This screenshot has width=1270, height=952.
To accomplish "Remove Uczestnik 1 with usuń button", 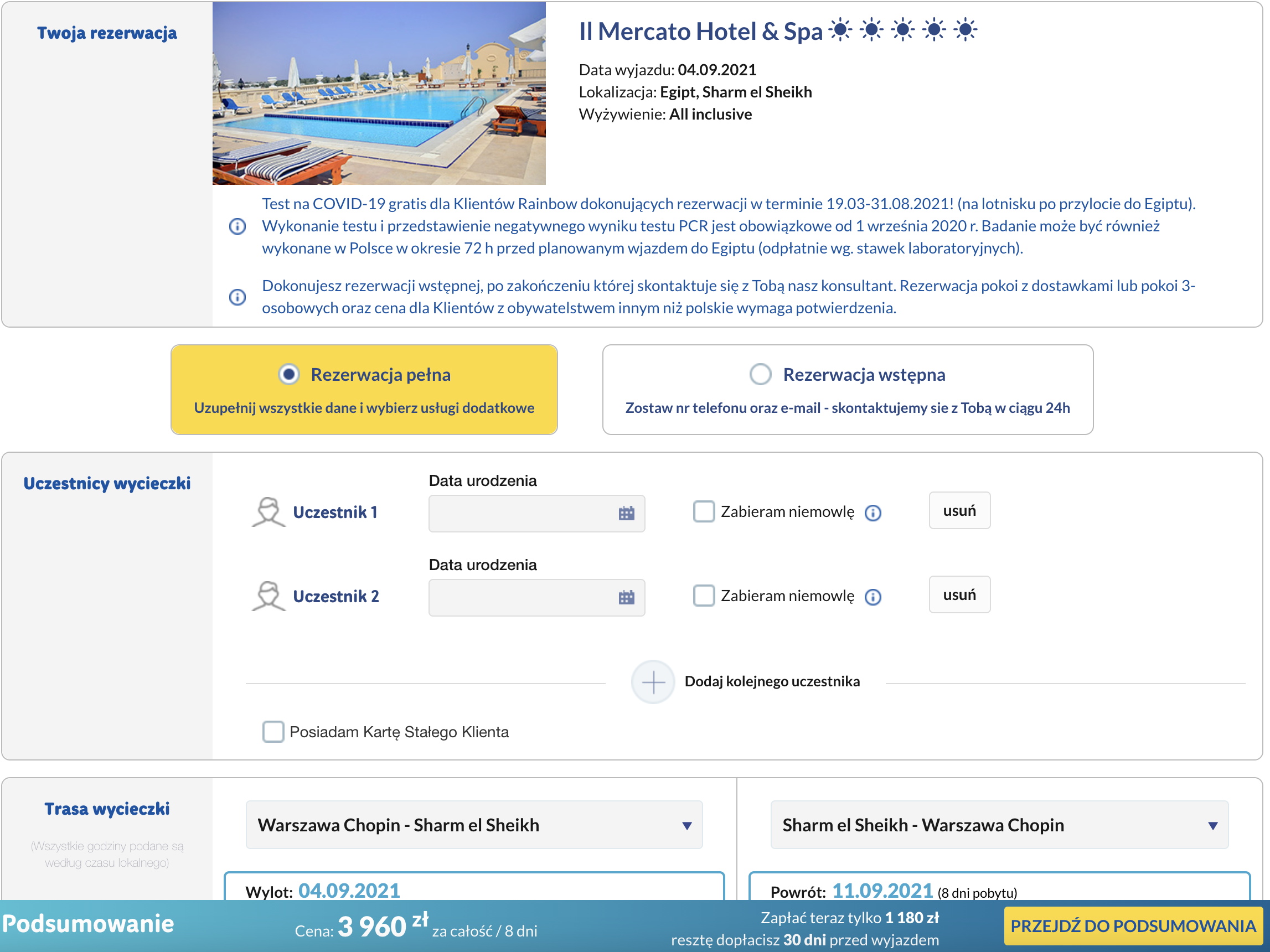I will tap(959, 510).
